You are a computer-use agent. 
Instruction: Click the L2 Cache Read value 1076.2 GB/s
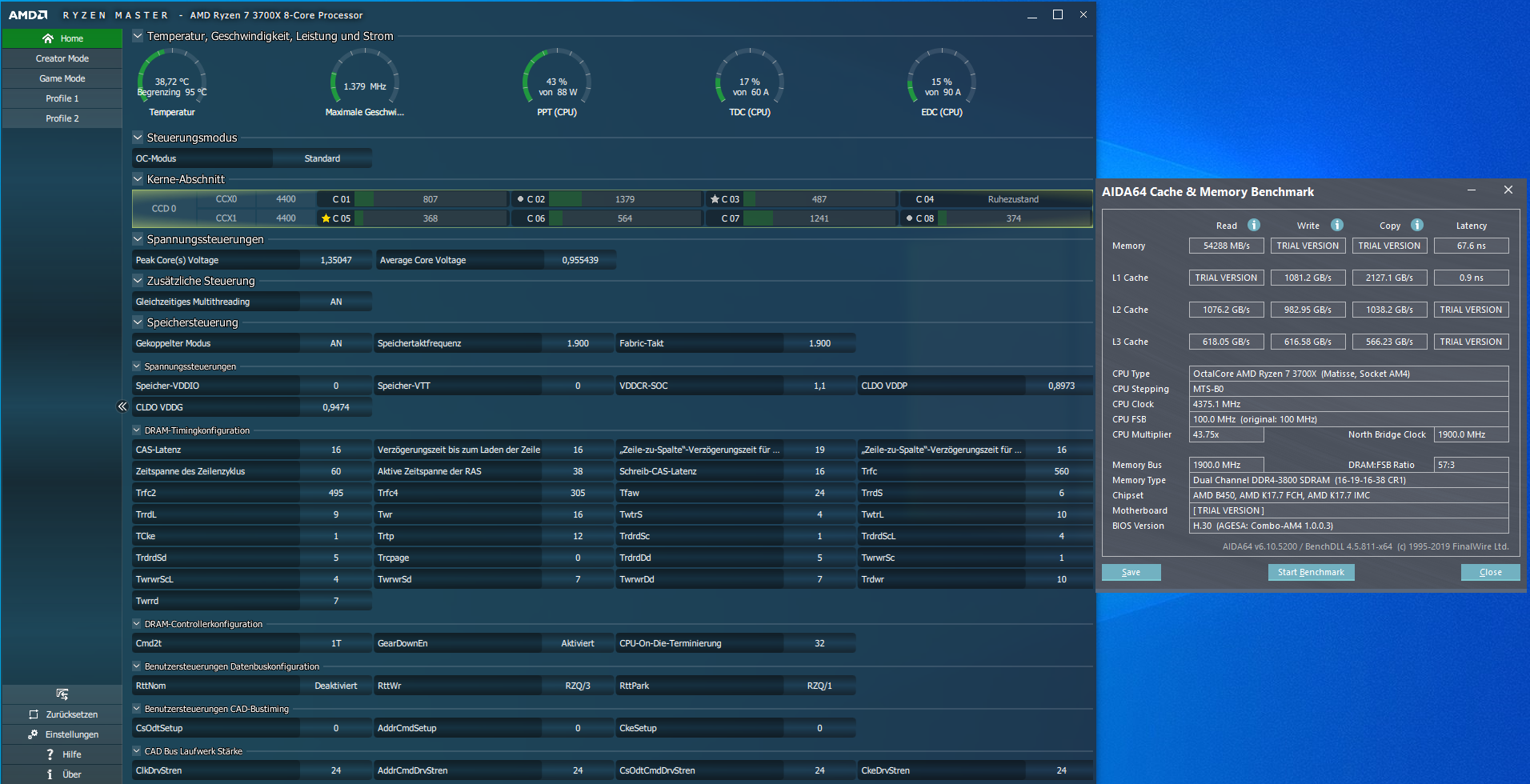click(1227, 310)
